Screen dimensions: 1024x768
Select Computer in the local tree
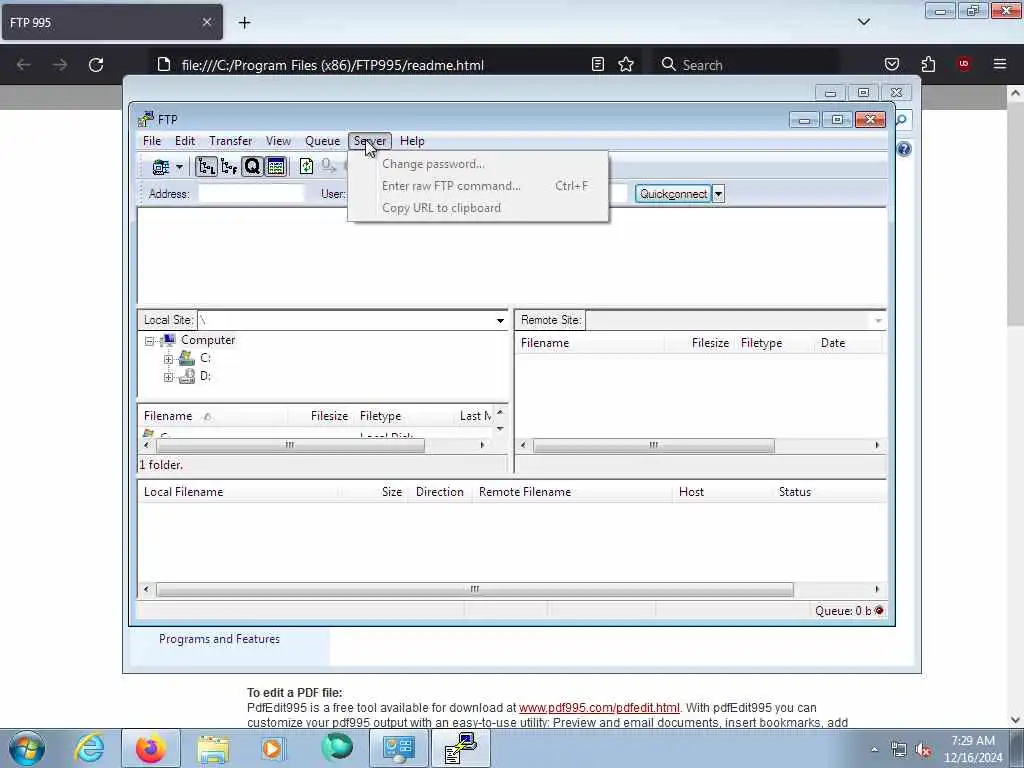click(208, 340)
